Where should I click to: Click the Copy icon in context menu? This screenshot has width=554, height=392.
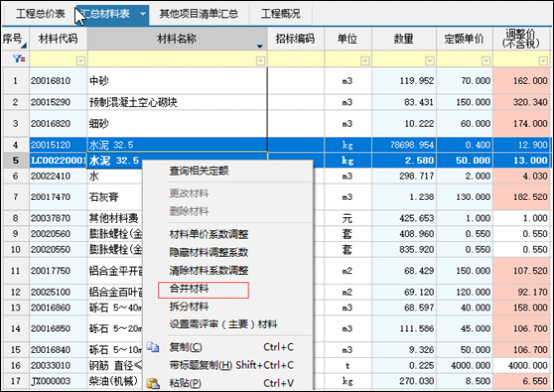153,347
